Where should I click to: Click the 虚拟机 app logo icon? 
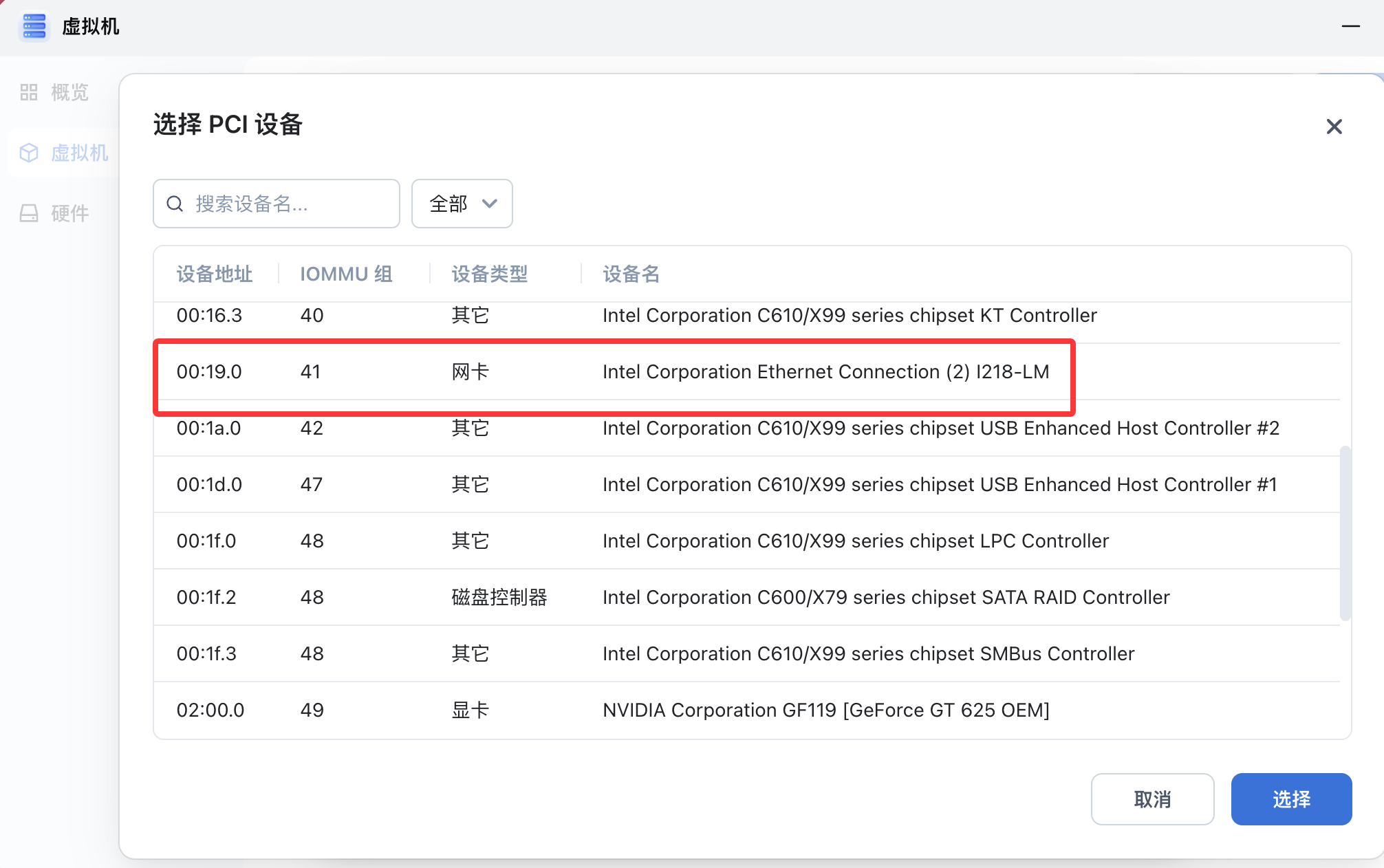(x=34, y=27)
